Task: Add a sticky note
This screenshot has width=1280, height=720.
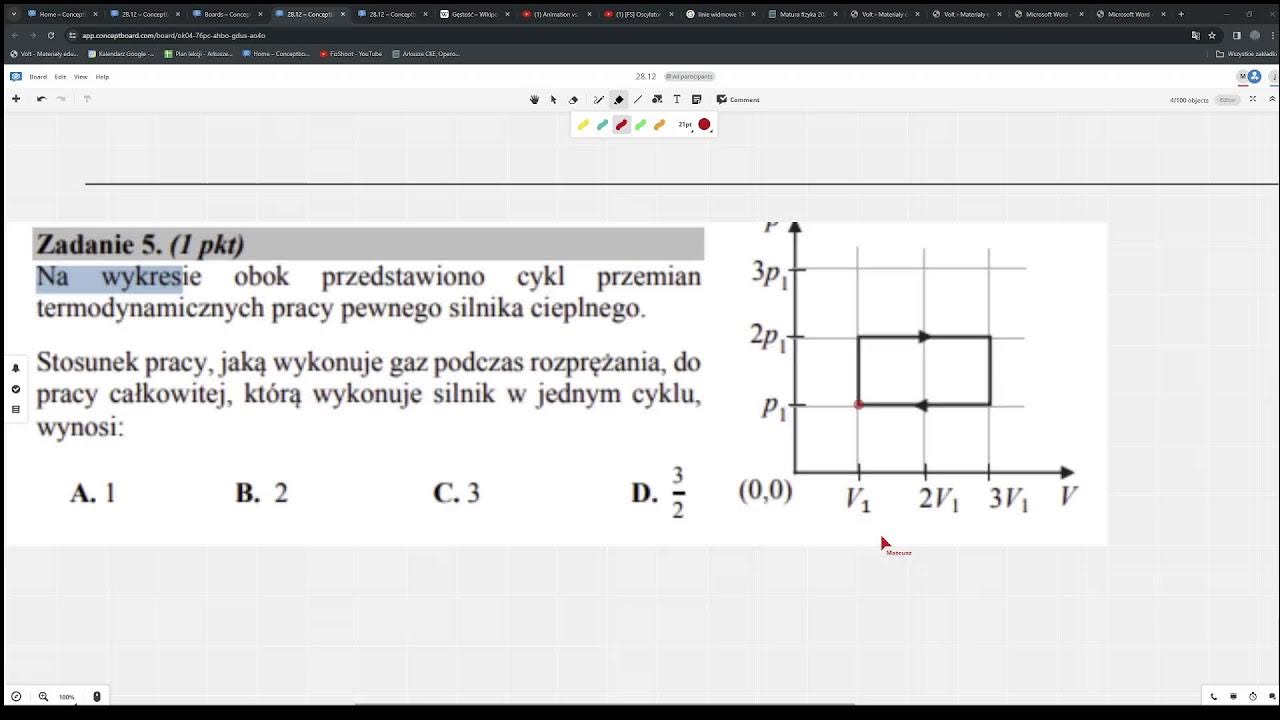Action: (696, 100)
